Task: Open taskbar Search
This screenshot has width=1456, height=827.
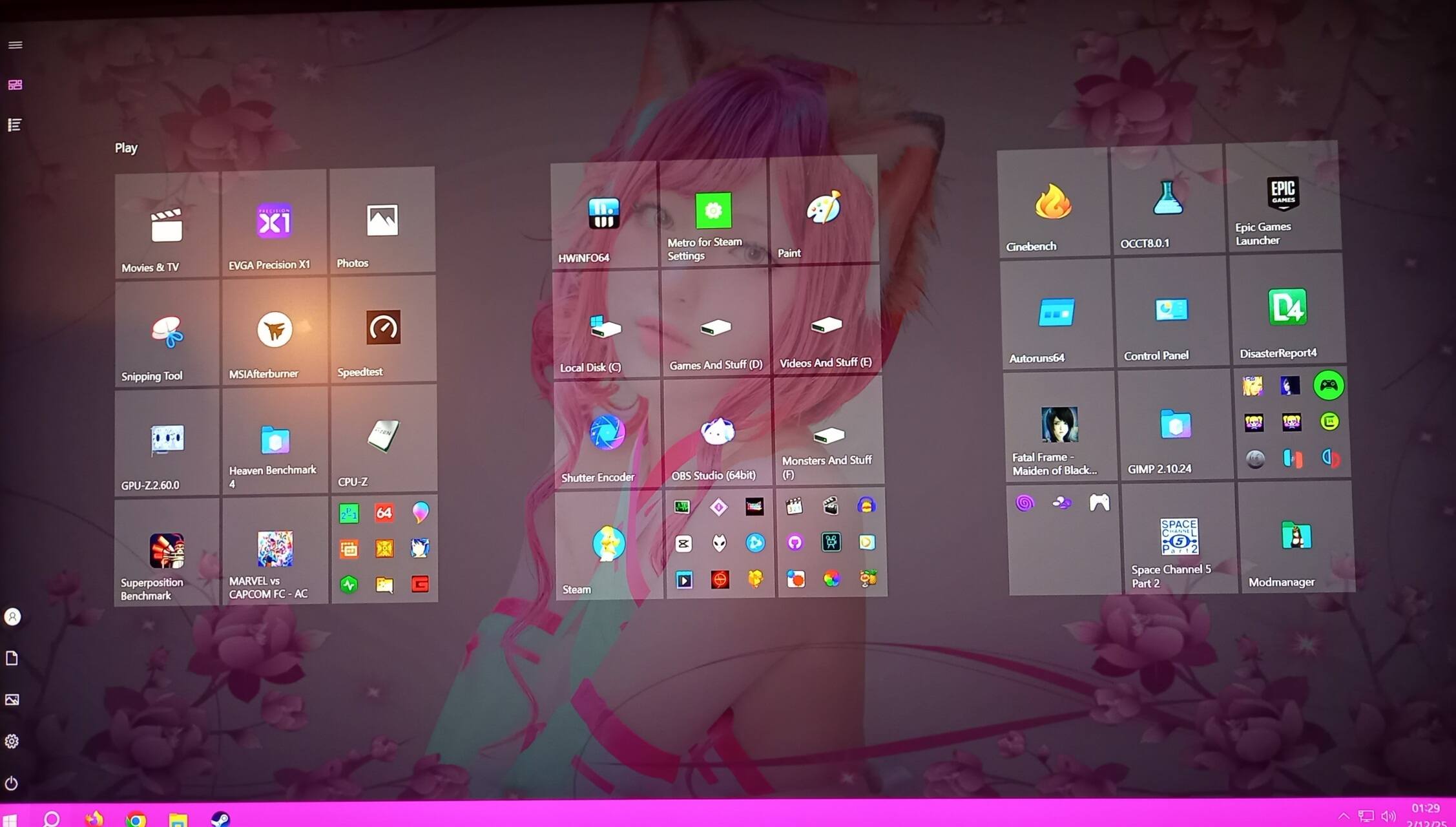Action: (x=52, y=819)
